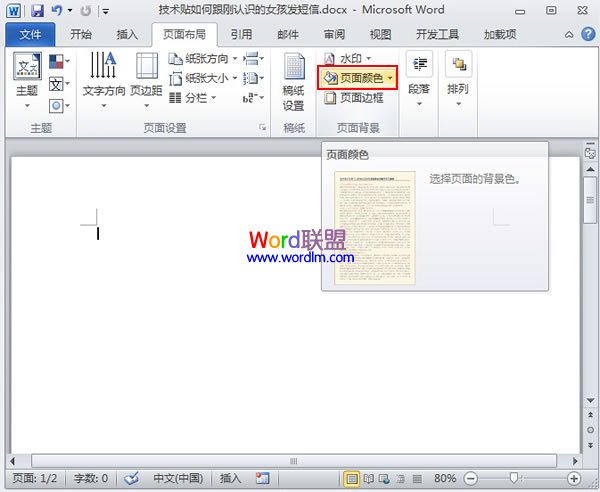Screen dimensions: 600x492
Task: Switch to the Home (开始) tab
Action: pyautogui.click(x=81, y=35)
